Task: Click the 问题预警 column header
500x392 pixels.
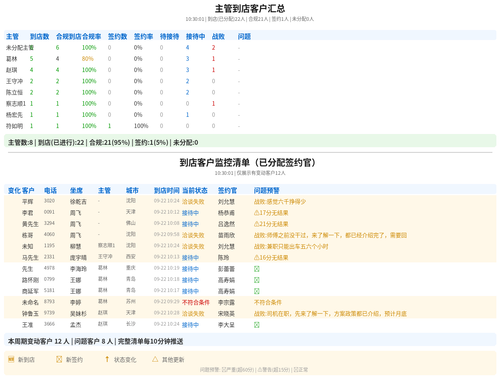Action: click(267, 190)
